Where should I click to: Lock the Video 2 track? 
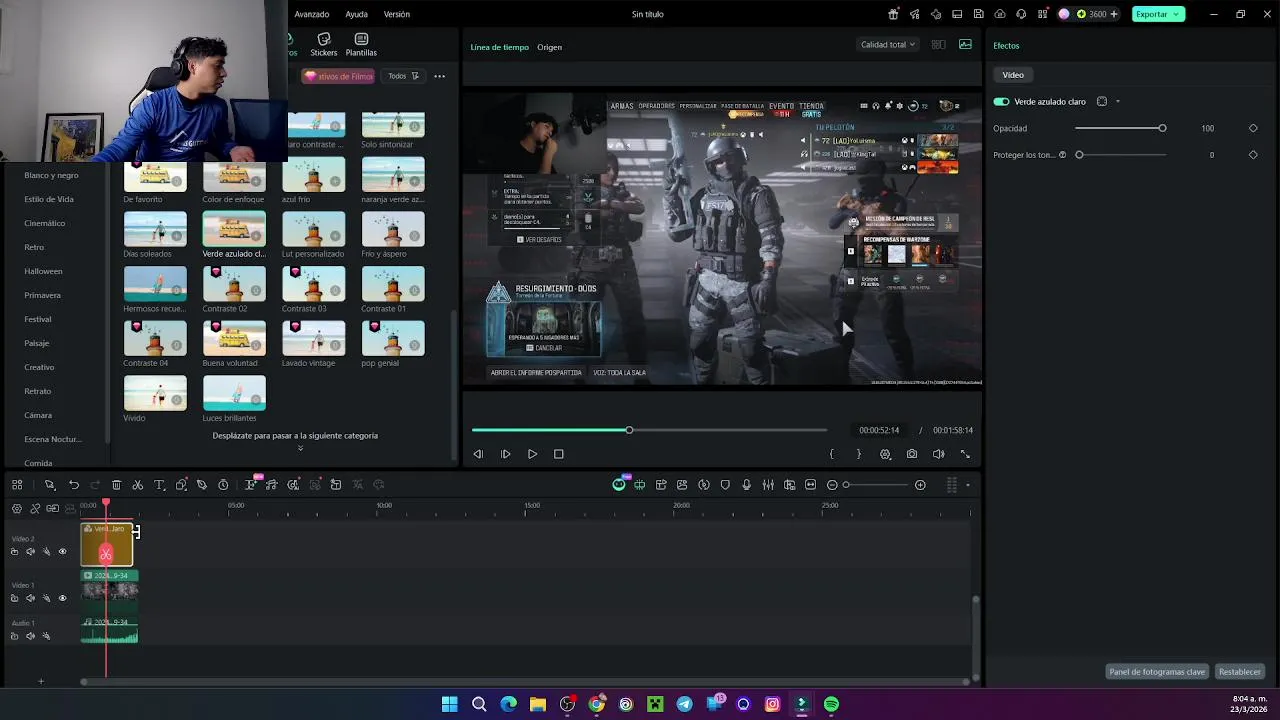pos(14,552)
